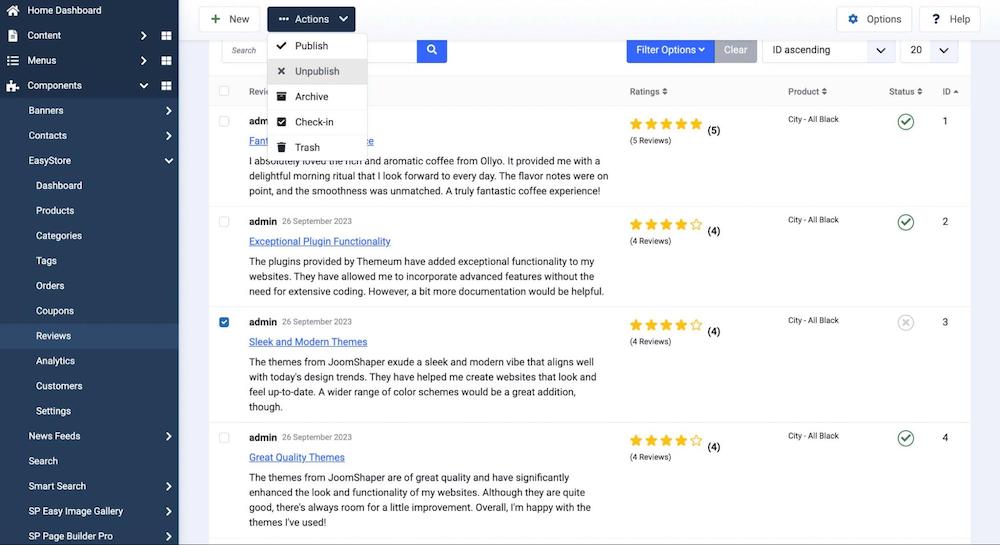Expand the Filter Options dropdown

click(x=670, y=50)
